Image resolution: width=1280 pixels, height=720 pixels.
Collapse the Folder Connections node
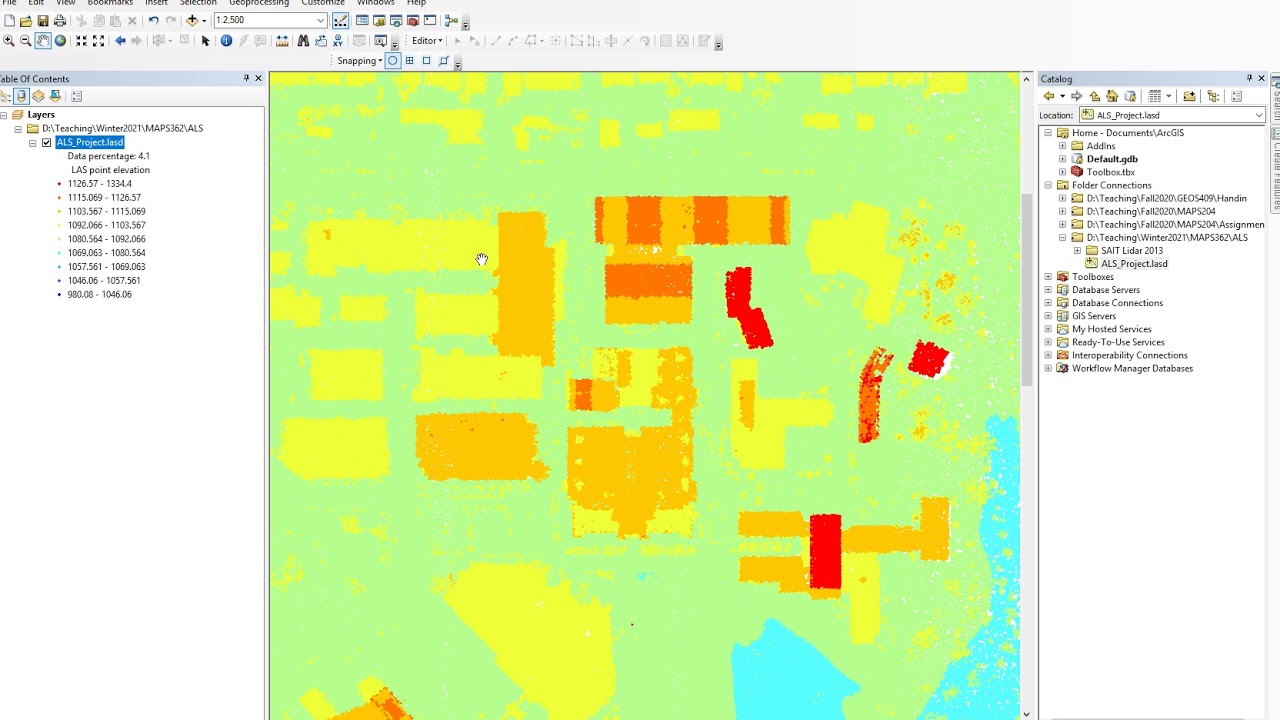tap(1048, 185)
